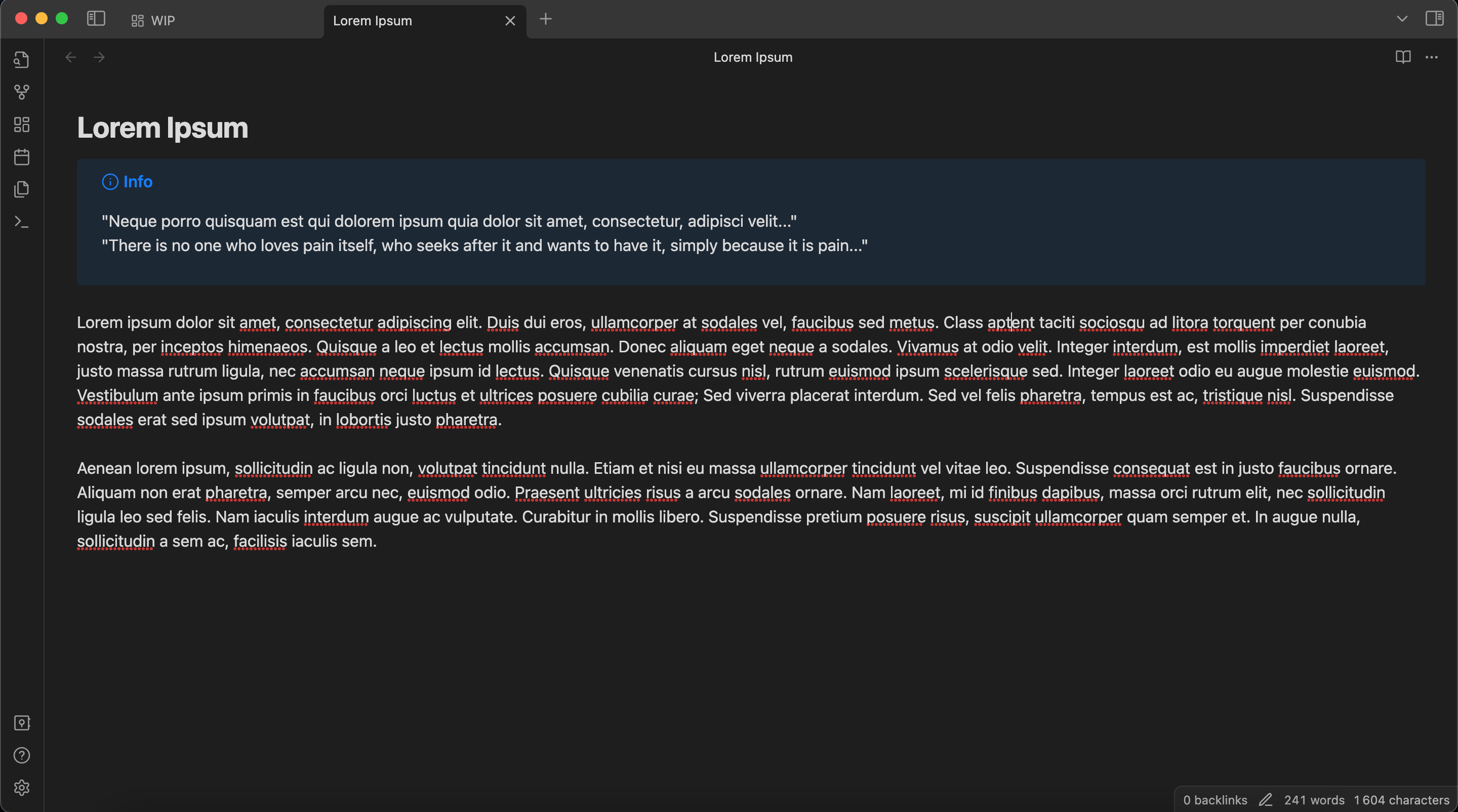Open another vault via the vault icon
1458x812 pixels.
pos(21,722)
